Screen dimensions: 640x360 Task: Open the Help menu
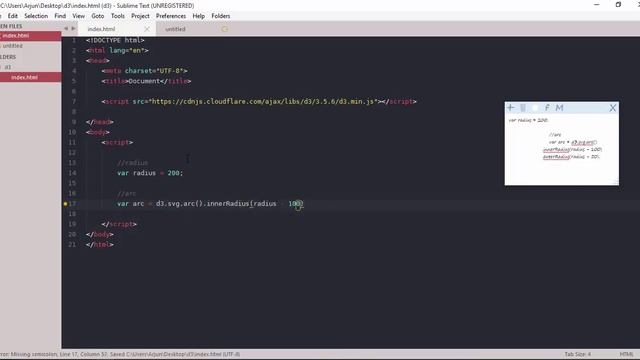pos(198,16)
